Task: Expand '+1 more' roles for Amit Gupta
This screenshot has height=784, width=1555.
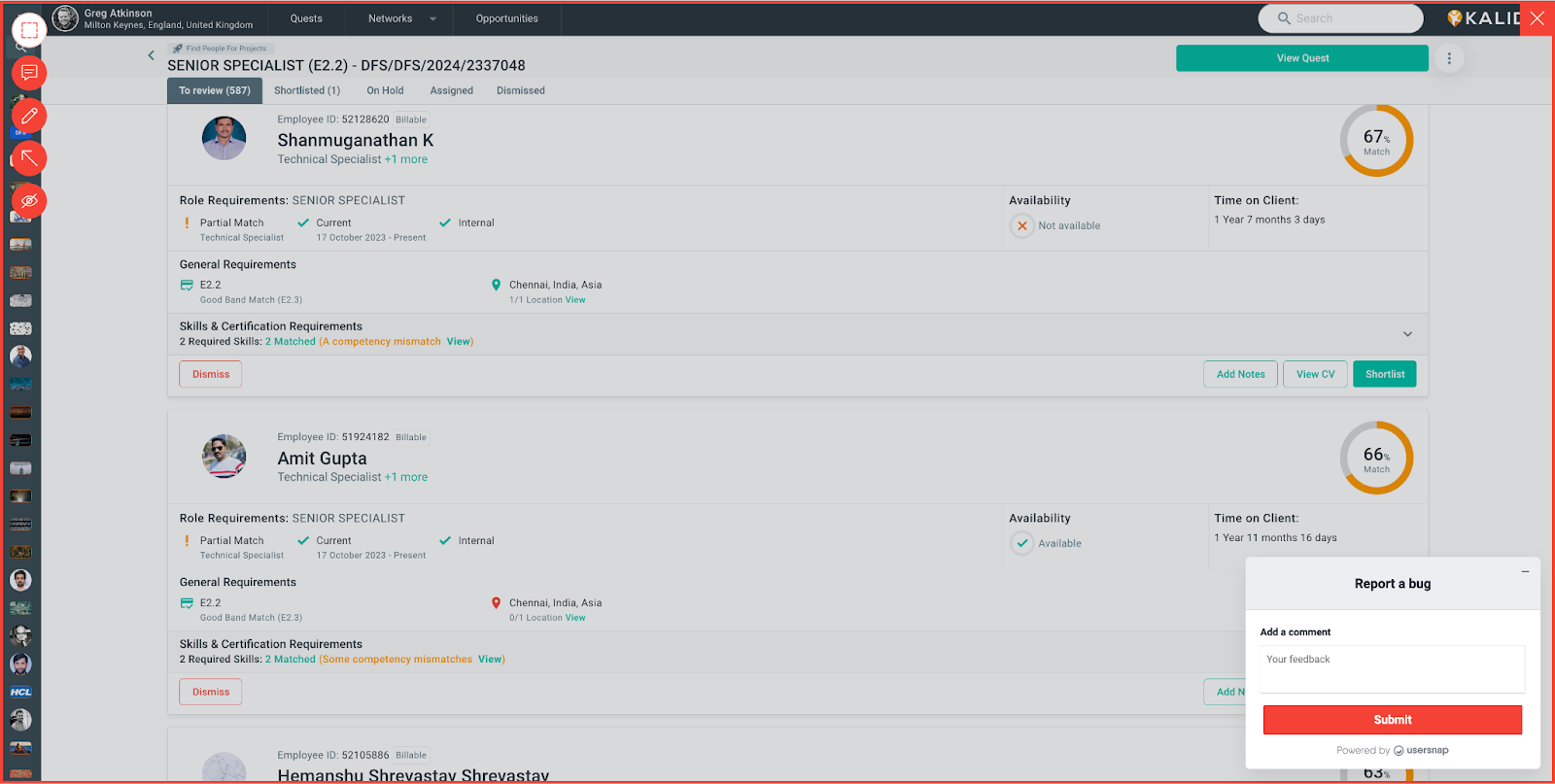Action: (406, 477)
